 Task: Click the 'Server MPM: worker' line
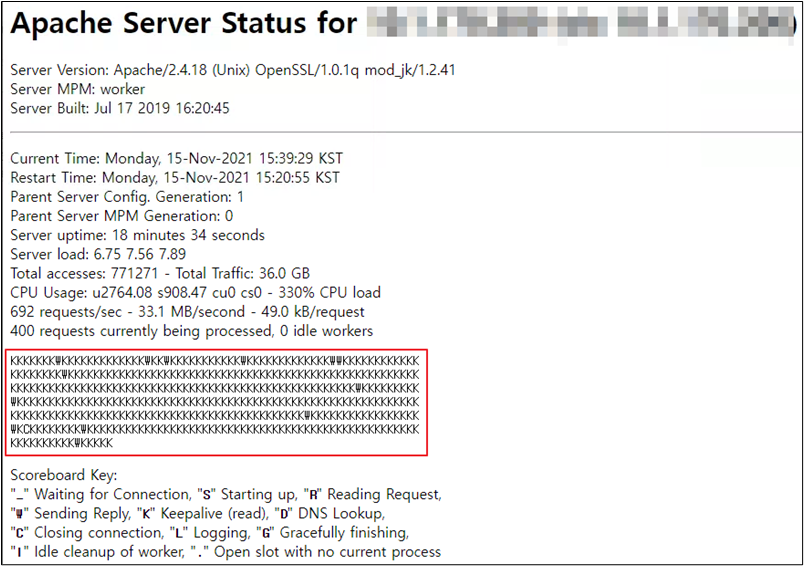click(x=77, y=89)
